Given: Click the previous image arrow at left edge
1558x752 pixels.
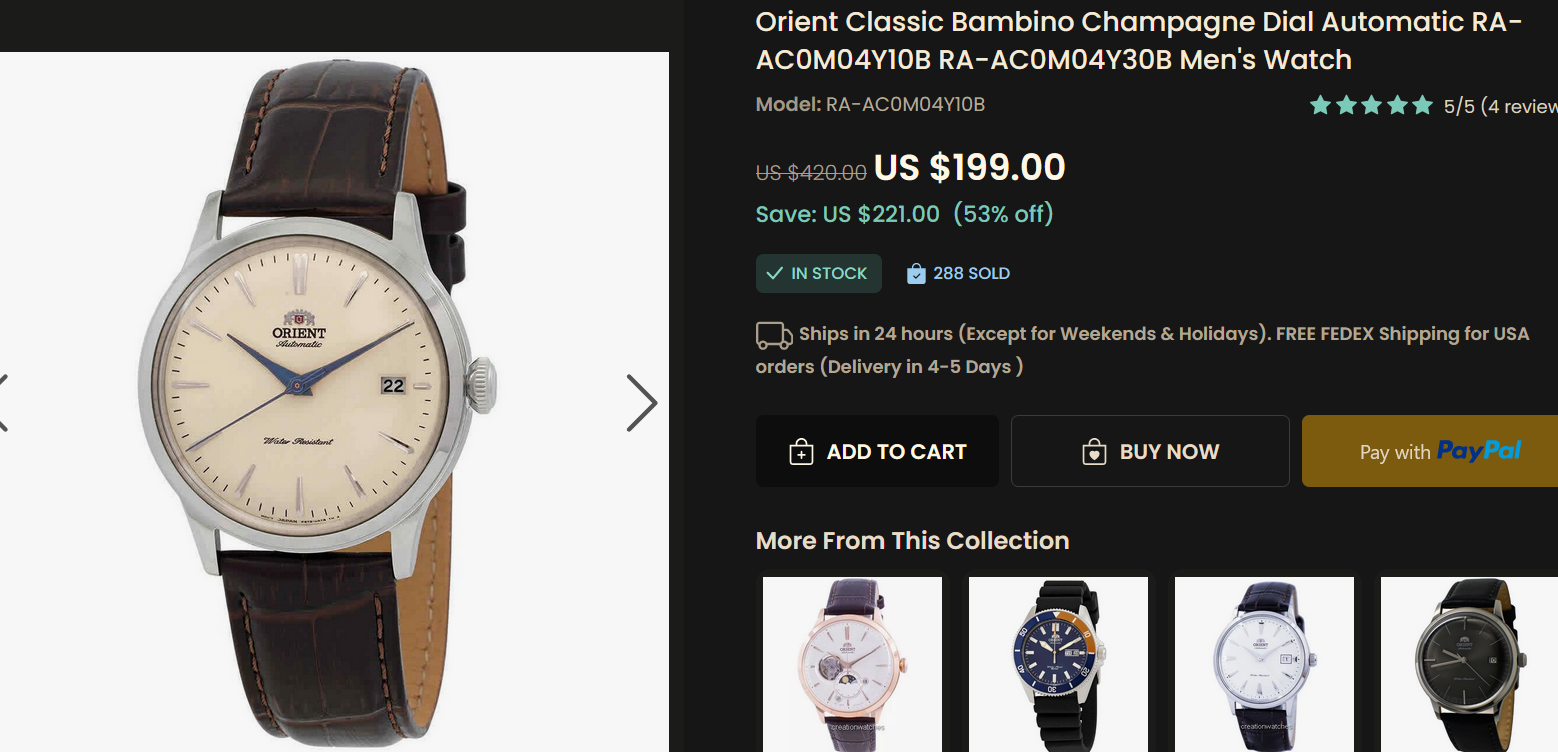Looking at the screenshot, I should 3,403.
